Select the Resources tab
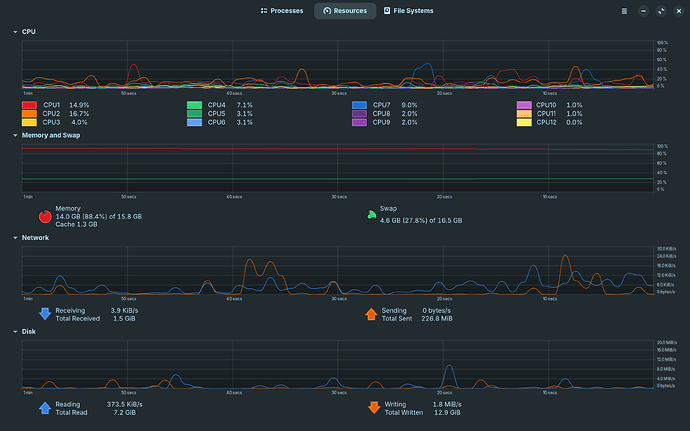 (345, 11)
